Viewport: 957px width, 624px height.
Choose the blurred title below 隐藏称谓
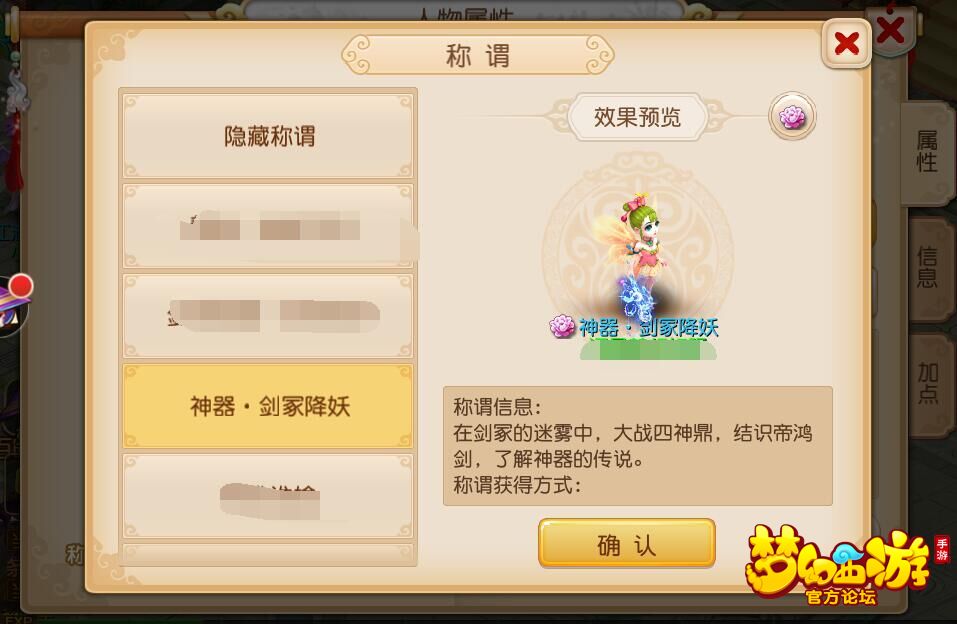[268, 226]
